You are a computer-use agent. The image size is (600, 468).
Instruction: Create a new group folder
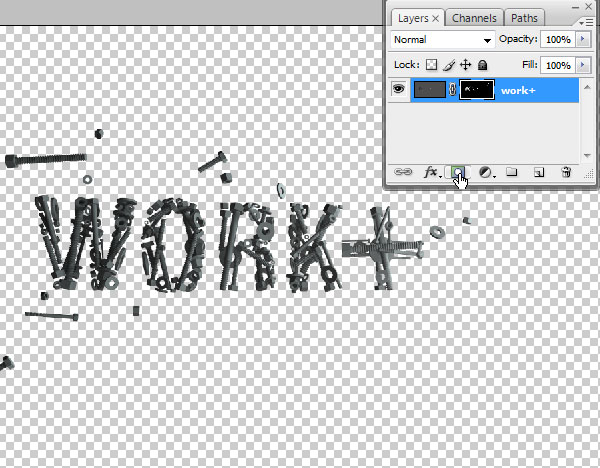click(512, 172)
